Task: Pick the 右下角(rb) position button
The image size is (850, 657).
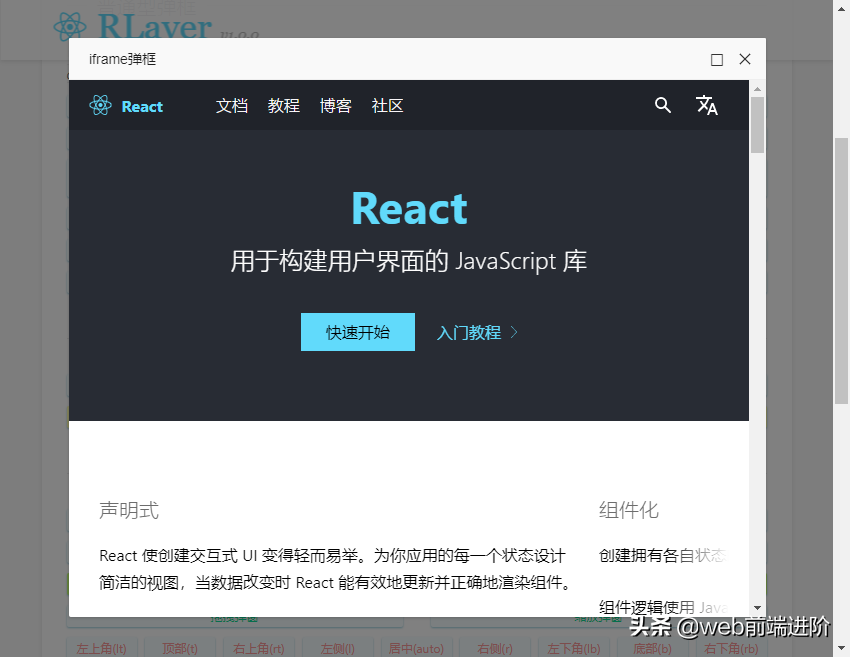Action: pos(730,648)
